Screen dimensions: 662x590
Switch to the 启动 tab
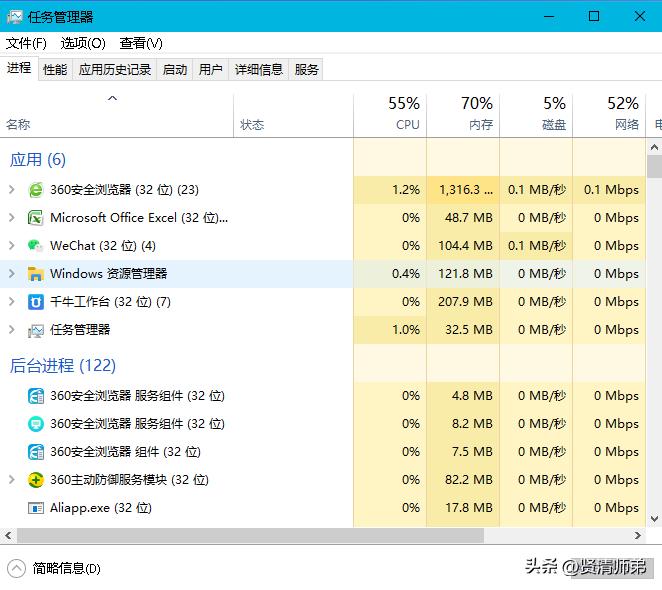(x=175, y=70)
